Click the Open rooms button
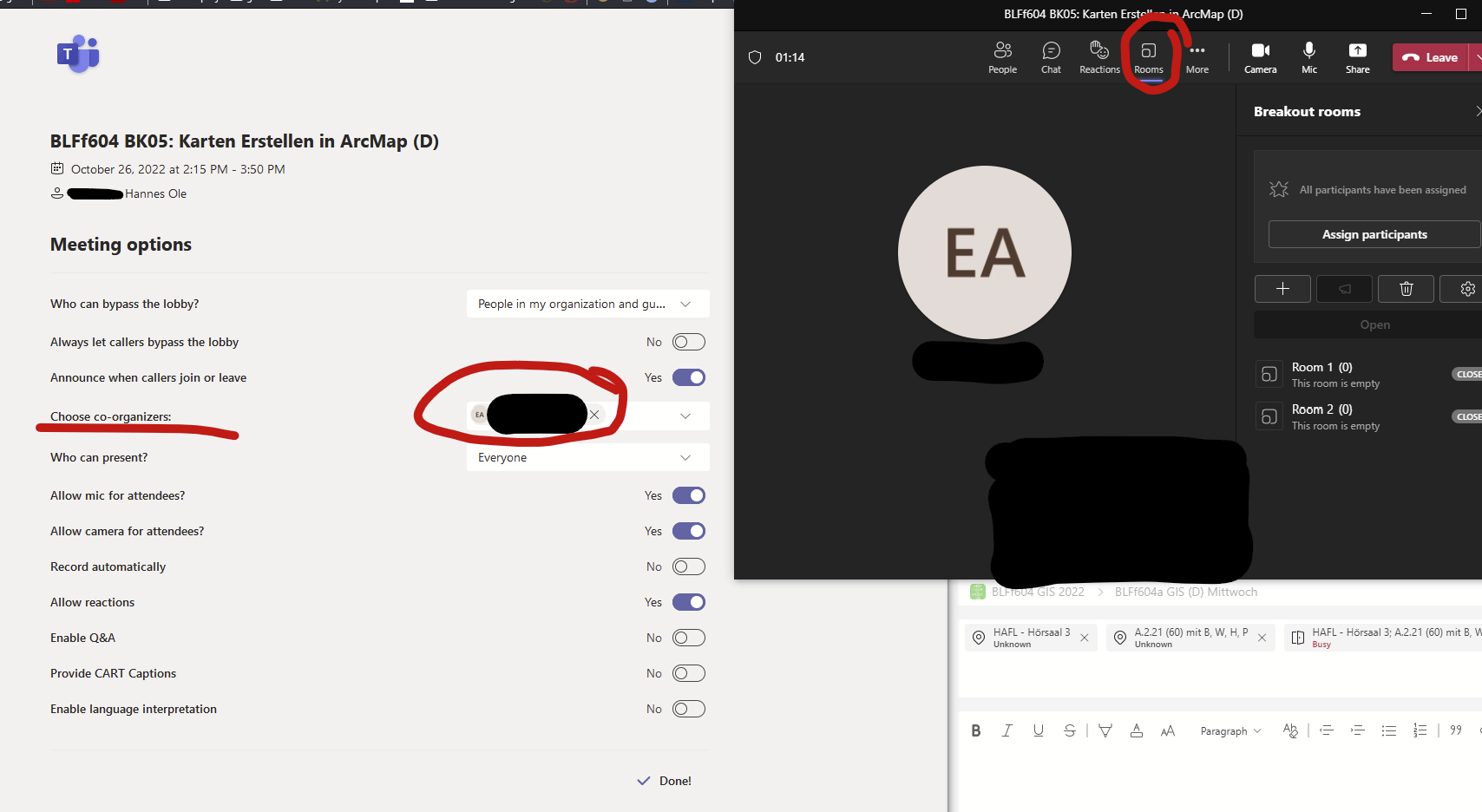The image size is (1482, 812). [x=1374, y=324]
